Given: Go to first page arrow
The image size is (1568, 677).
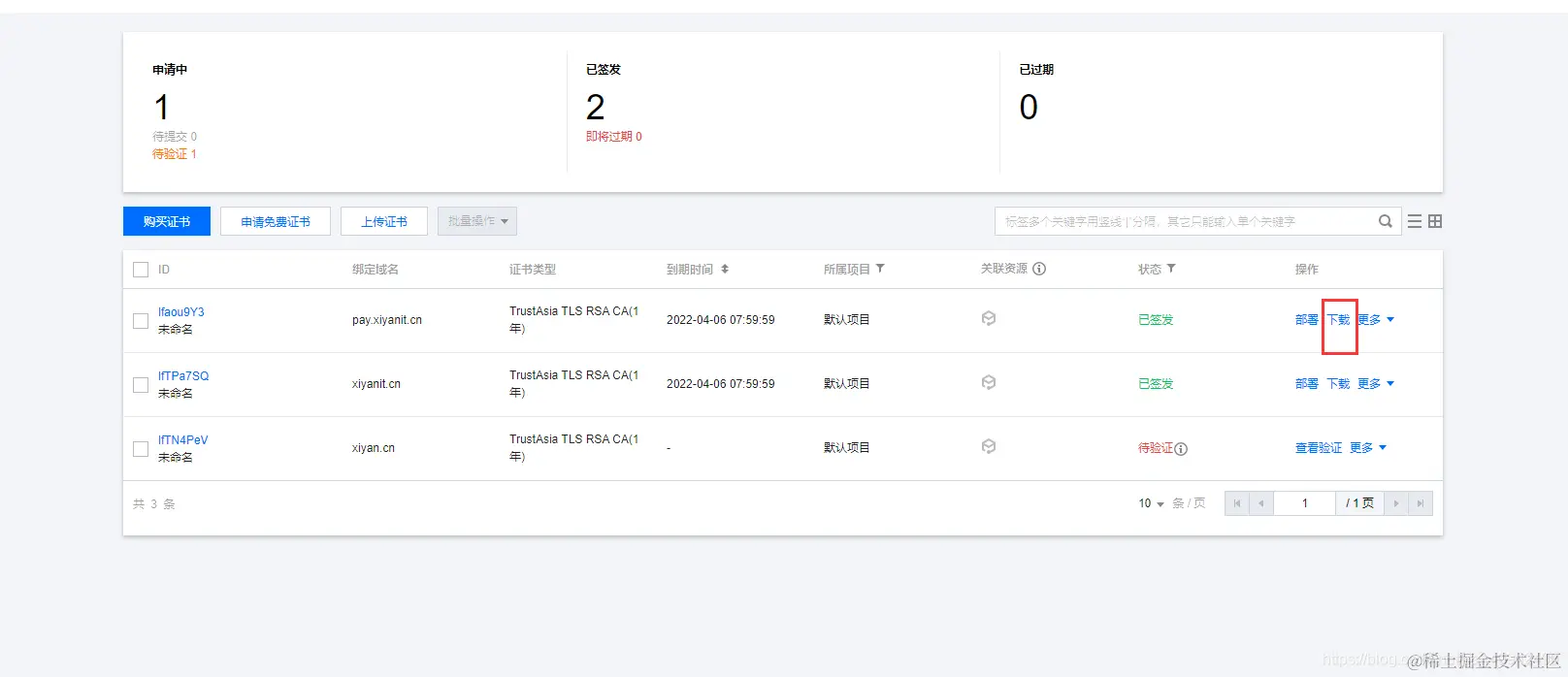Looking at the screenshot, I should click(1237, 503).
